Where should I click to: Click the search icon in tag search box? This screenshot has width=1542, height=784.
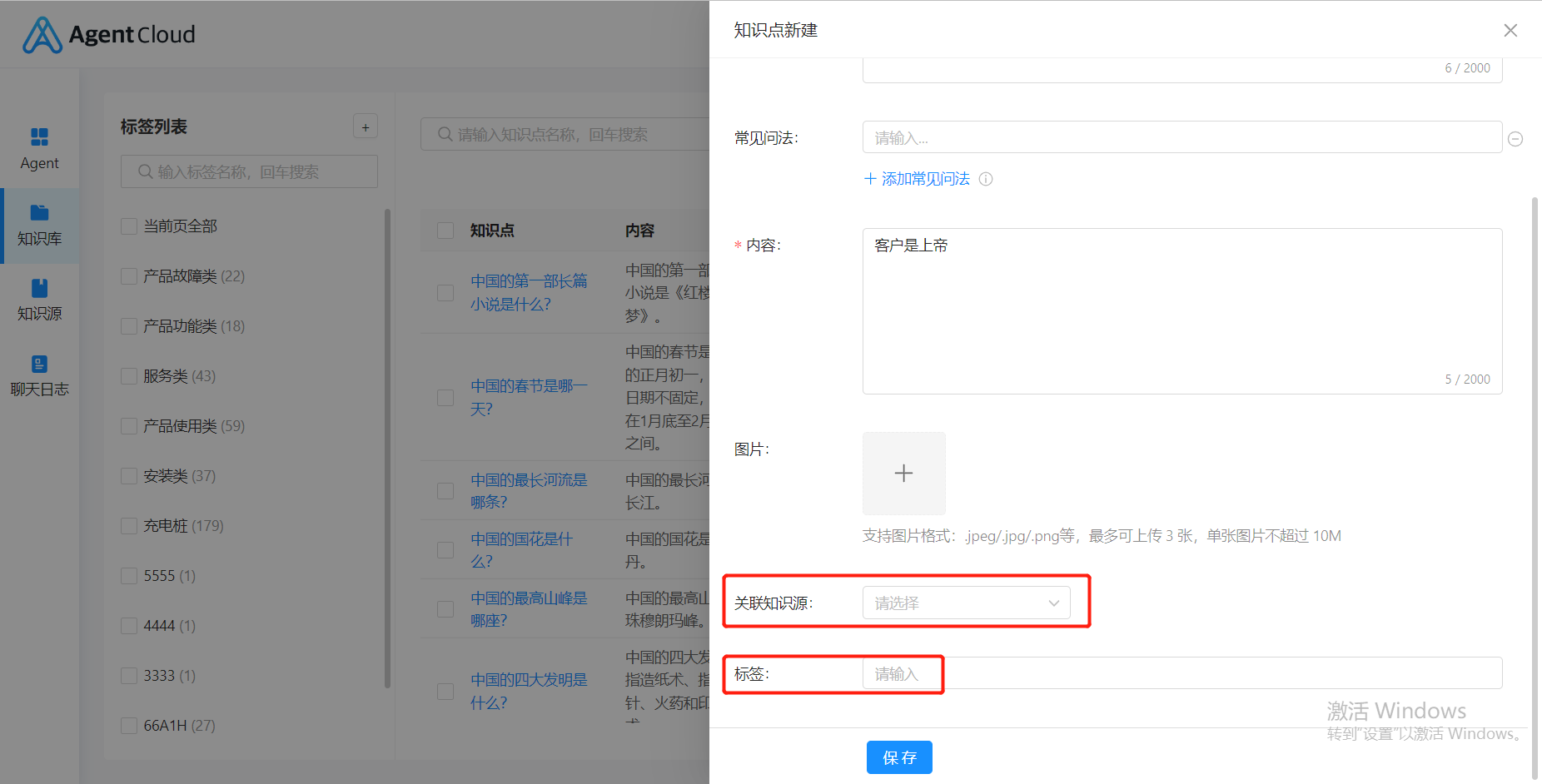pyautogui.click(x=145, y=171)
